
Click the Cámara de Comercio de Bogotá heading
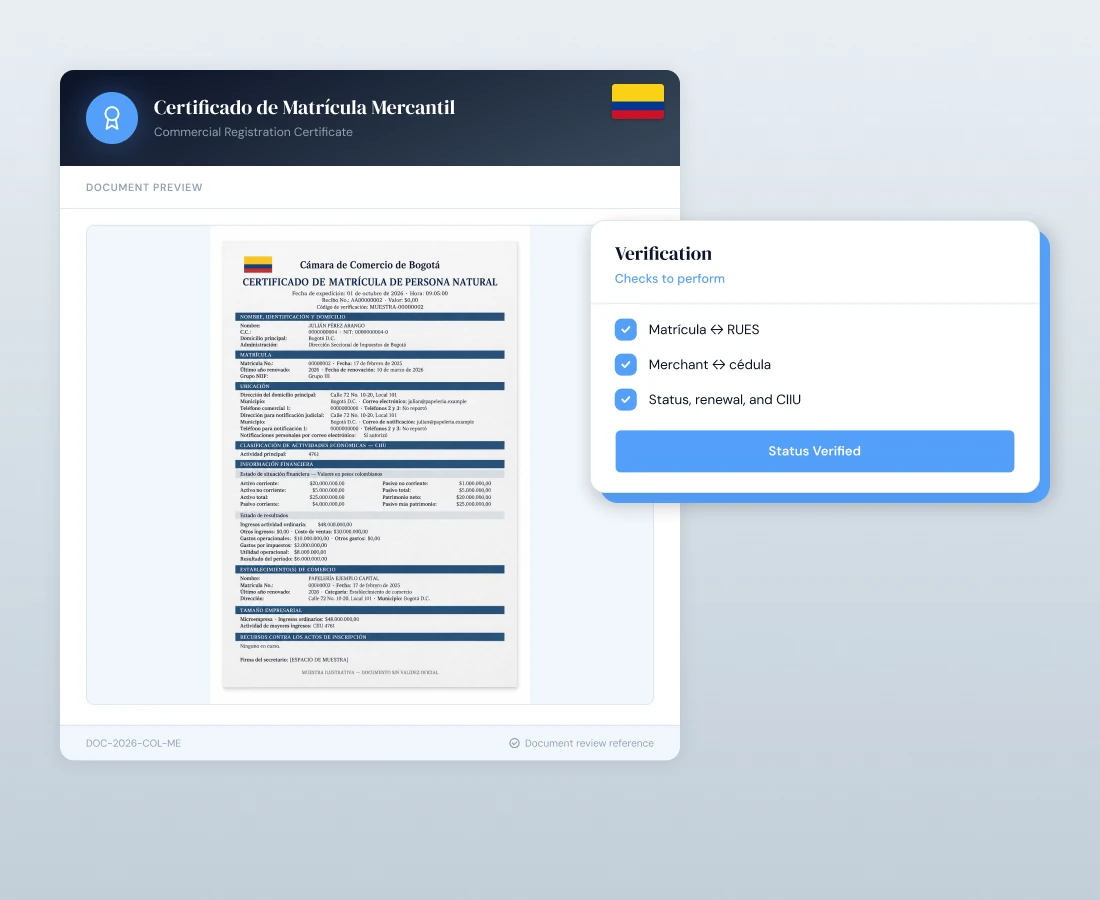click(x=370, y=265)
